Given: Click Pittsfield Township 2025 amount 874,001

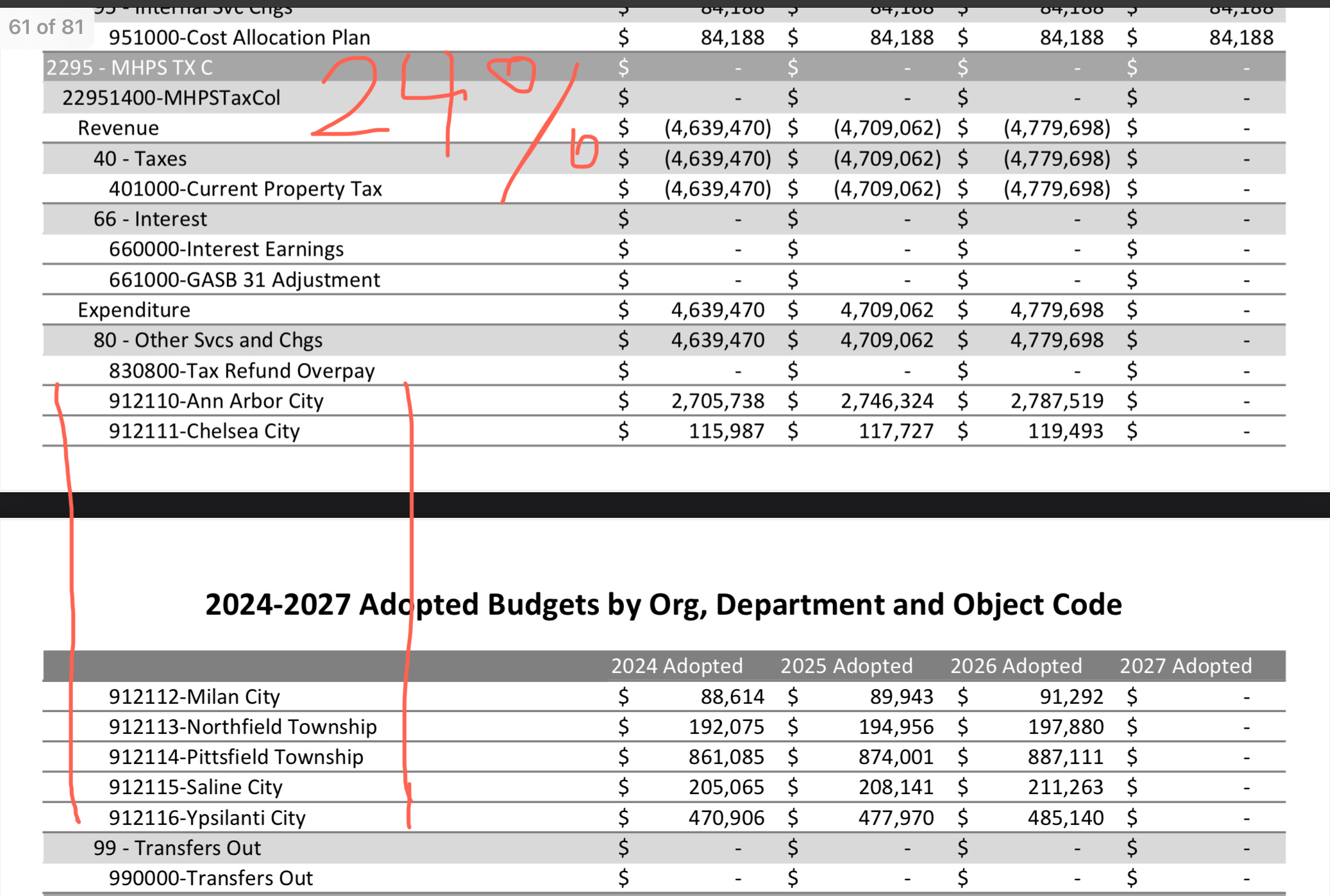Looking at the screenshot, I should [895, 757].
